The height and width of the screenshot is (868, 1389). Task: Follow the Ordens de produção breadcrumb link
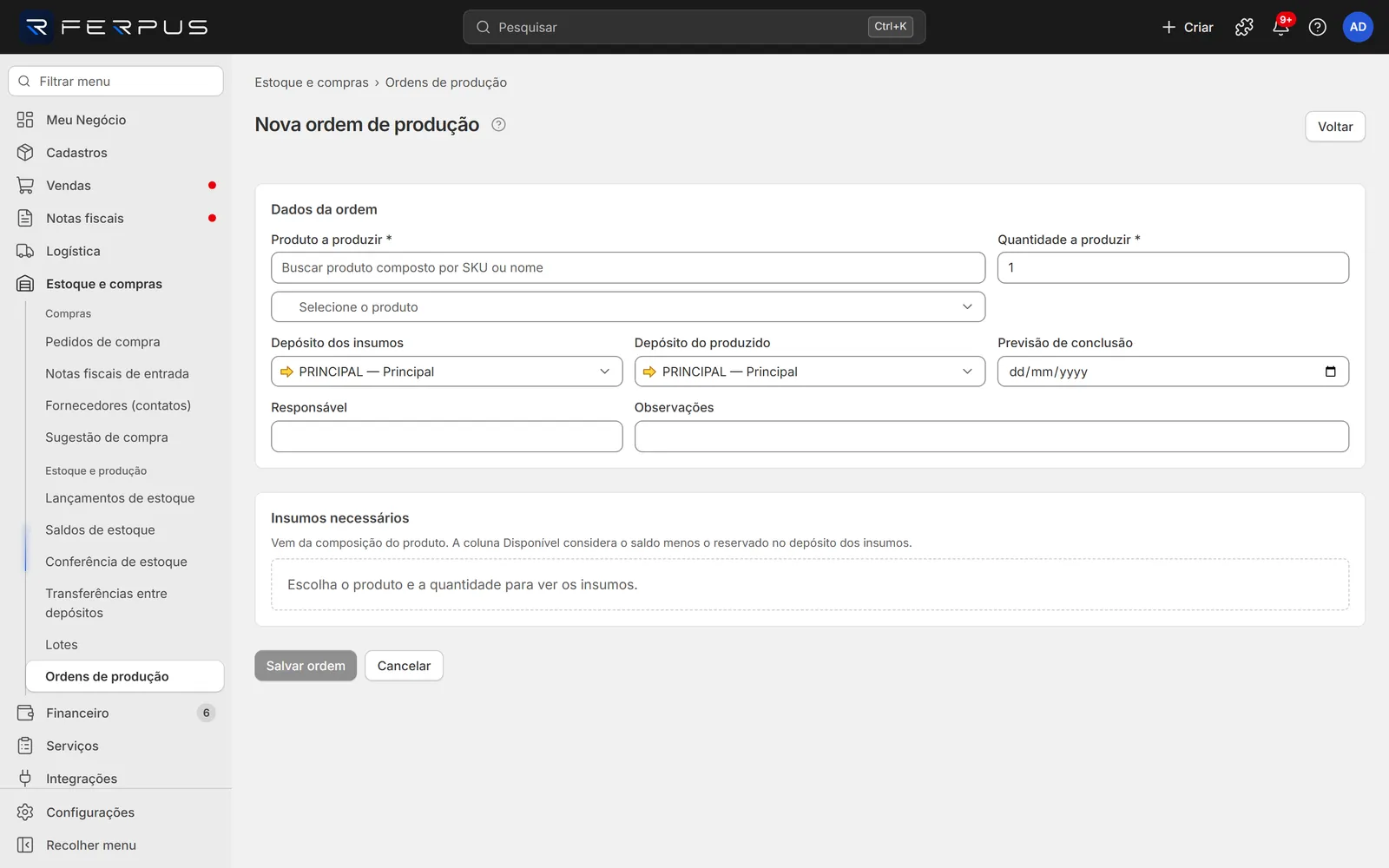pos(446,82)
